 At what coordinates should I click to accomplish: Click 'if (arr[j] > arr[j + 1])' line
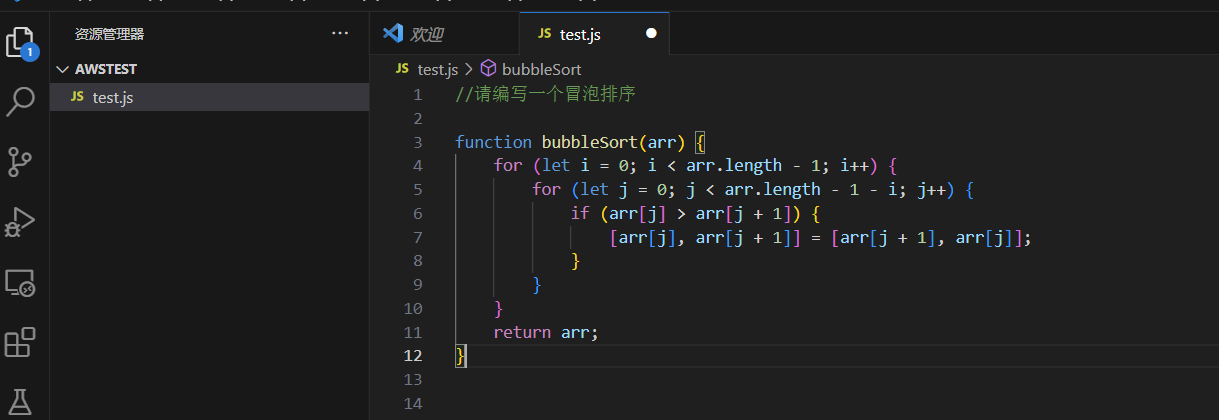695,213
